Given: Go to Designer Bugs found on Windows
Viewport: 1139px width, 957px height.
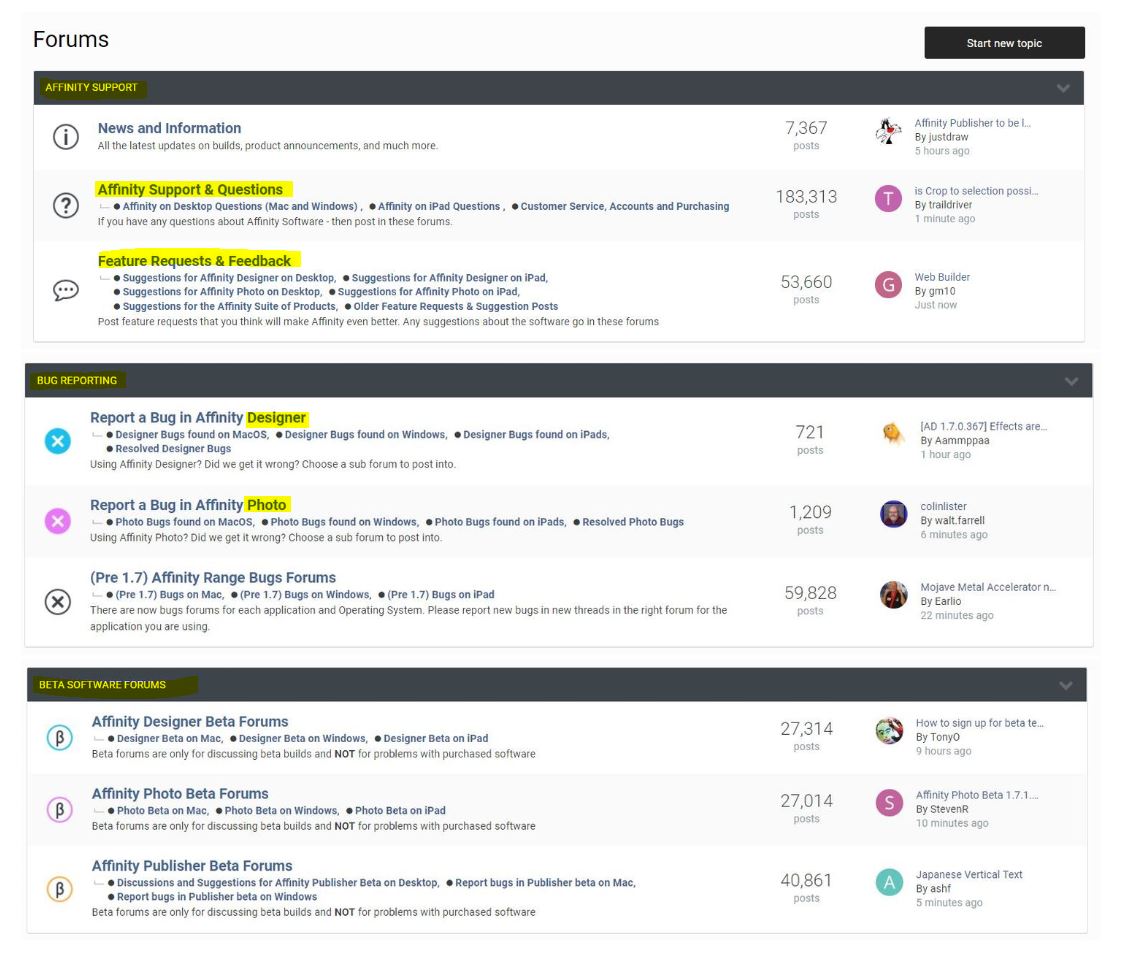Looking at the screenshot, I should click(x=365, y=435).
